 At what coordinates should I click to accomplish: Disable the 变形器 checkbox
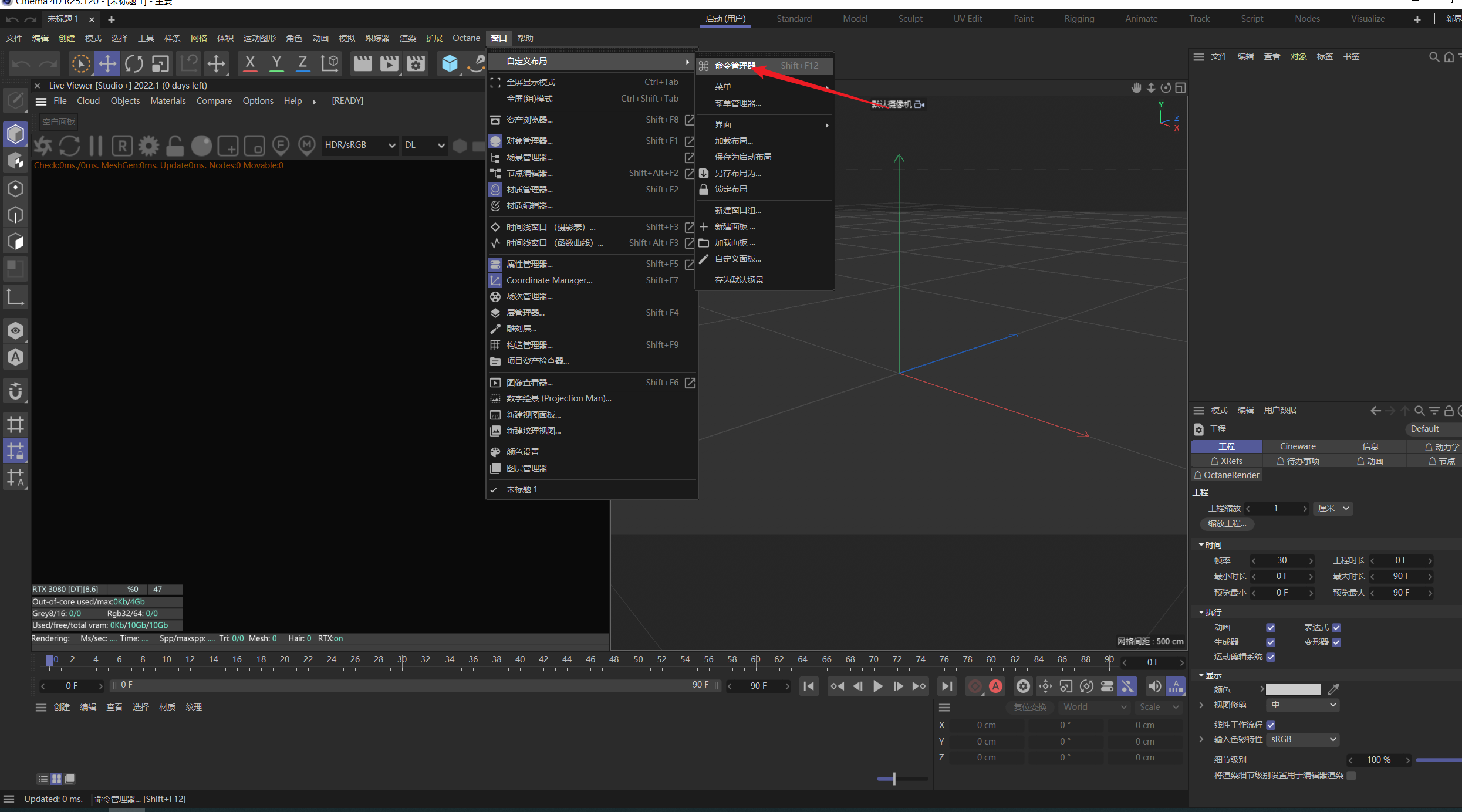coord(1336,642)
